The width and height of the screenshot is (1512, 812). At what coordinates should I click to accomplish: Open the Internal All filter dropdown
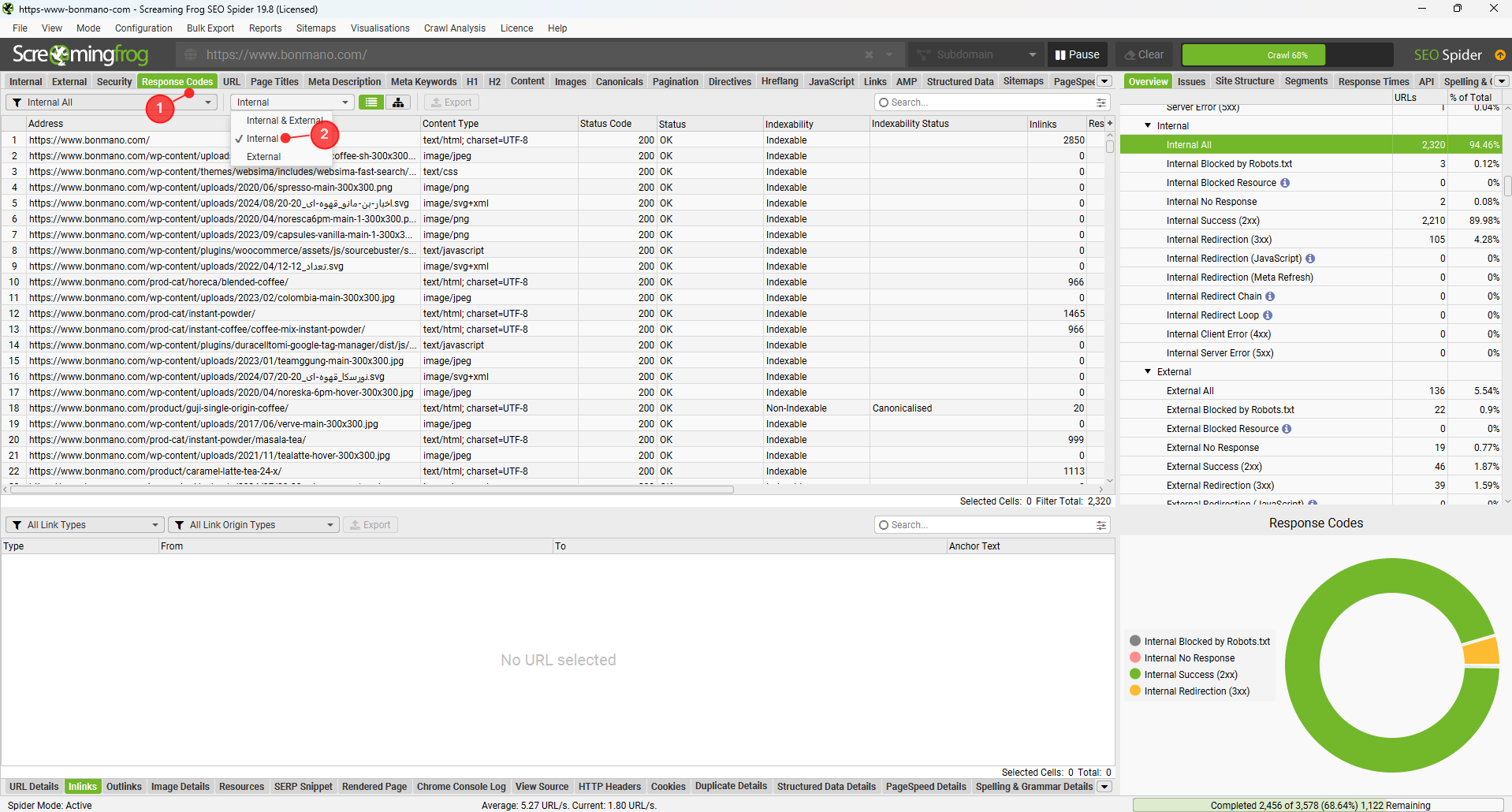click(111, 102)
